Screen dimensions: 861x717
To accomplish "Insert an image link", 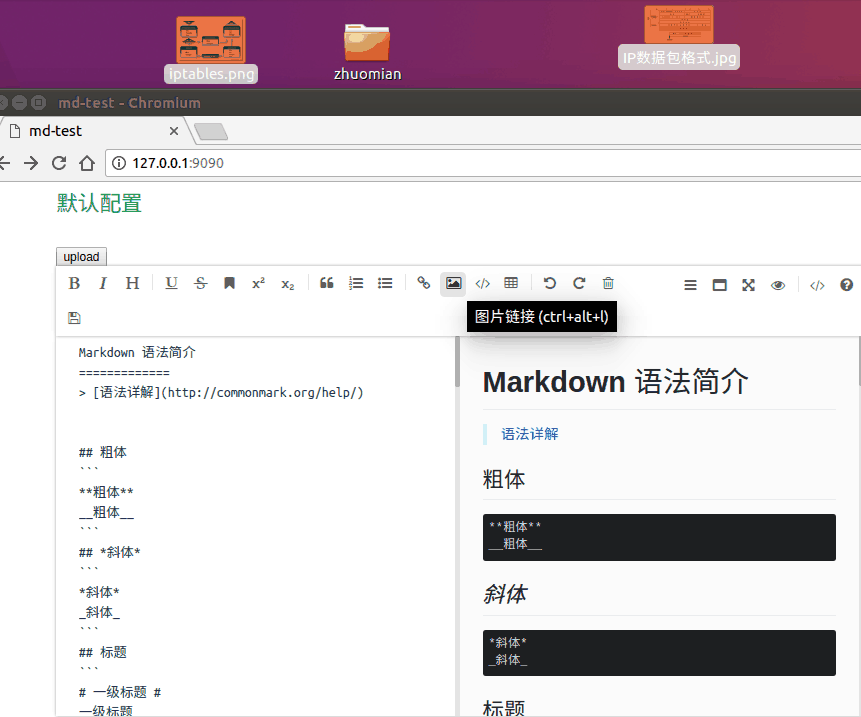I will (453, 283).
